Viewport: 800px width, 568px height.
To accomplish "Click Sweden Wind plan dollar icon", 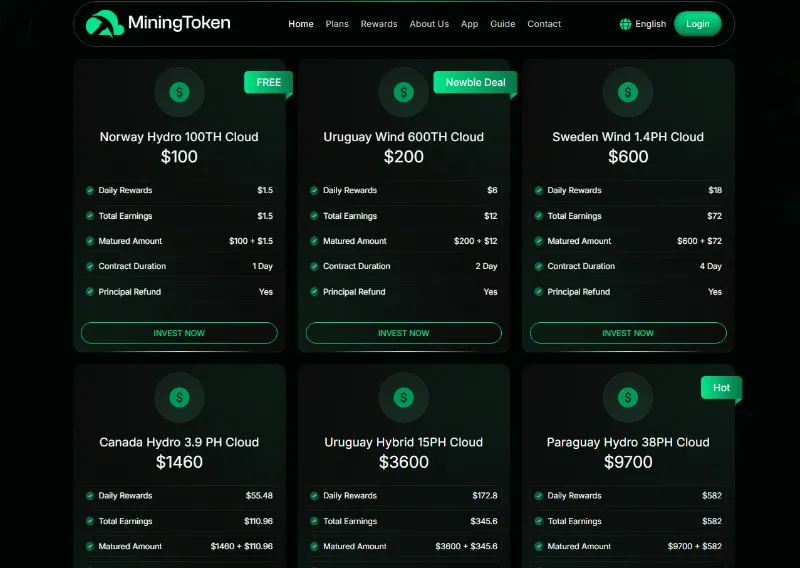I will 628,93.
